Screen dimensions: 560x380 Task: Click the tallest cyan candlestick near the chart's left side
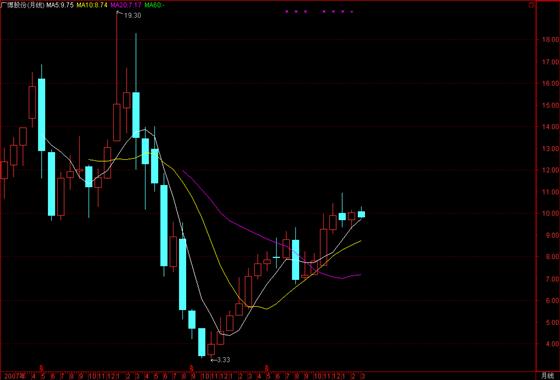tap(41, 115)
